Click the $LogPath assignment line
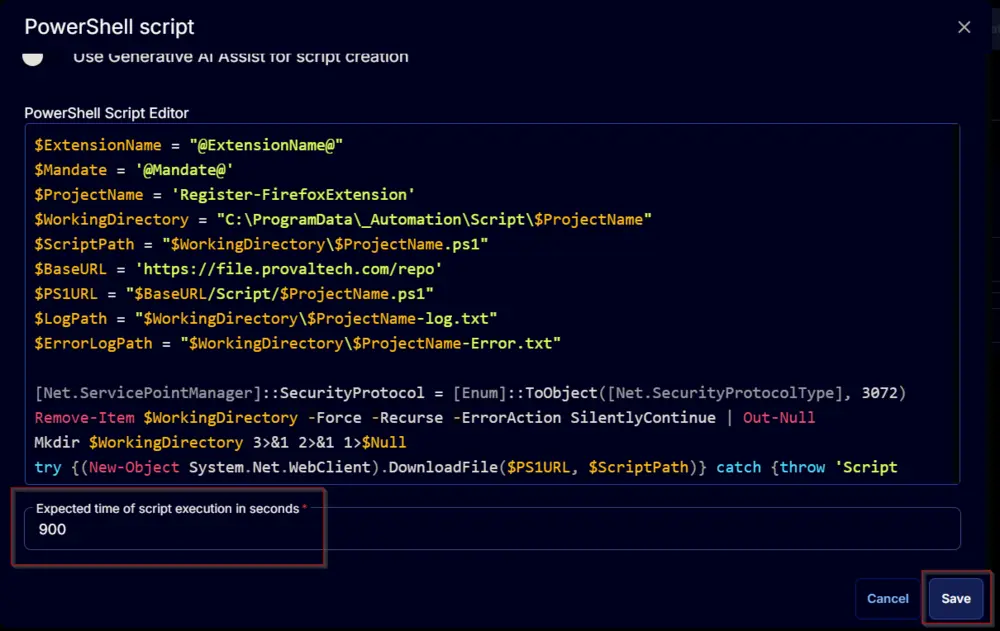1000x631 pixels. 266,319
